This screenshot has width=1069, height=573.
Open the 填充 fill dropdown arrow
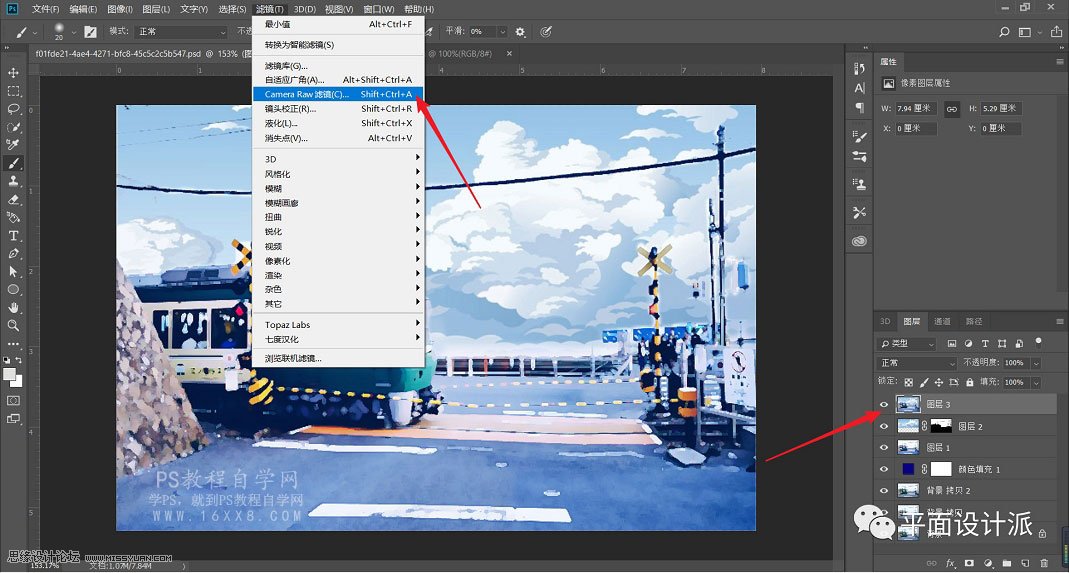click(1036, 382)
